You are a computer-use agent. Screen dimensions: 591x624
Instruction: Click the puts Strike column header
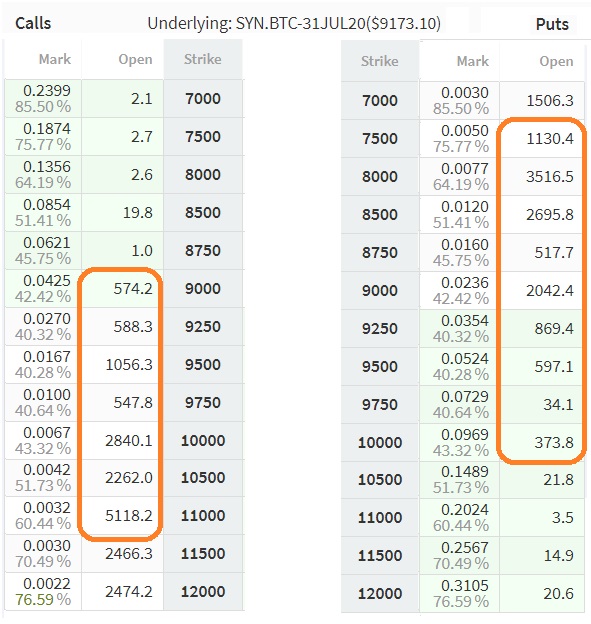point(380,61)
